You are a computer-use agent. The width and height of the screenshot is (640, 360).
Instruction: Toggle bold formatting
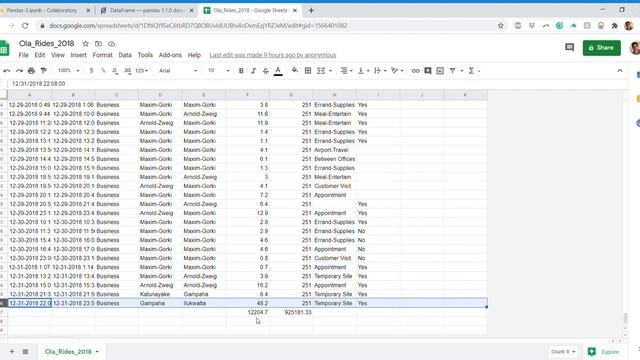(x=241, y=71)
